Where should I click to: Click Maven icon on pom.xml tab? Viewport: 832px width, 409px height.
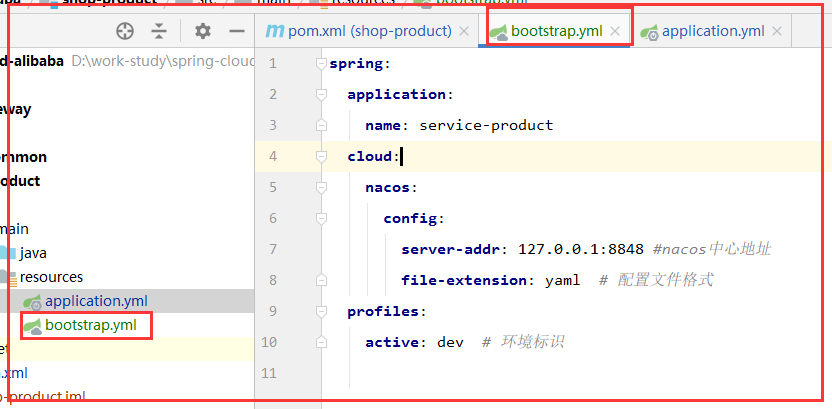click(275, 31)
